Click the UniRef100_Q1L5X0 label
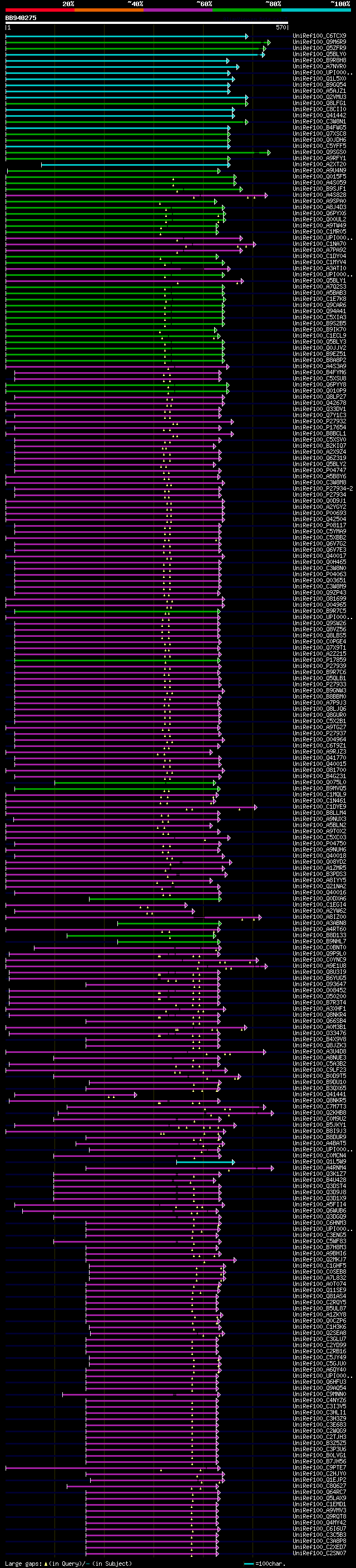Viewport: 356px width, 1568px height. [319, 79]
